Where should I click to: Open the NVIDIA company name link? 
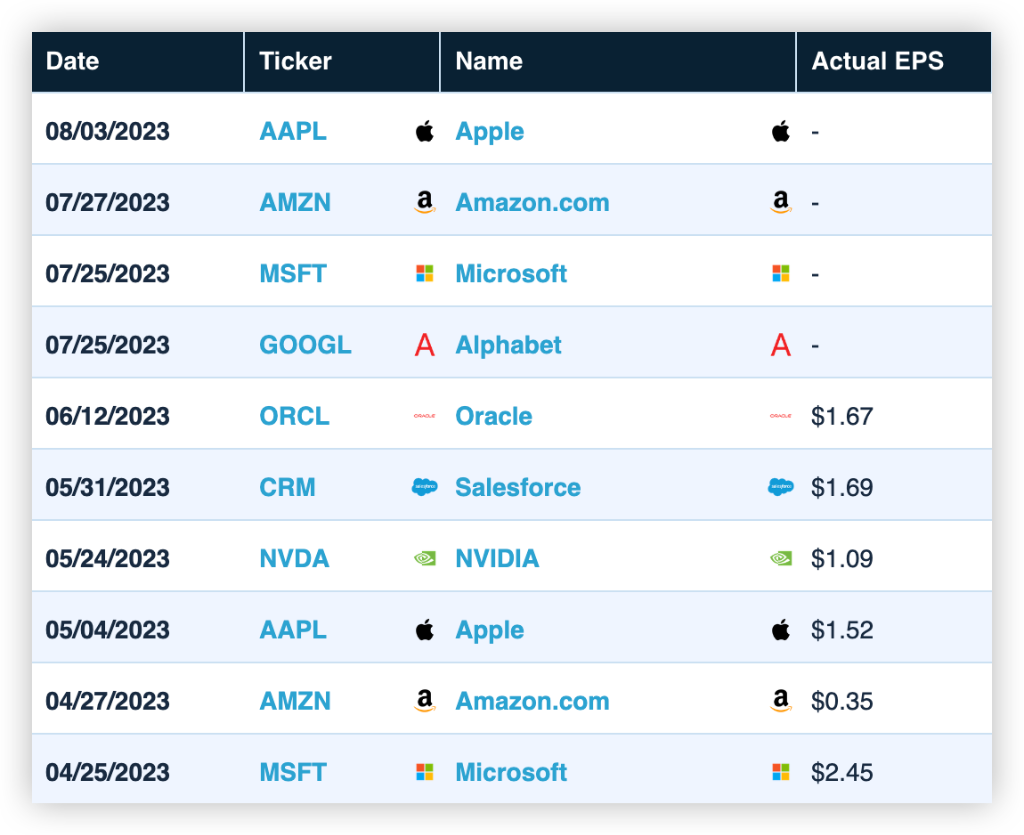click(497, 559)
